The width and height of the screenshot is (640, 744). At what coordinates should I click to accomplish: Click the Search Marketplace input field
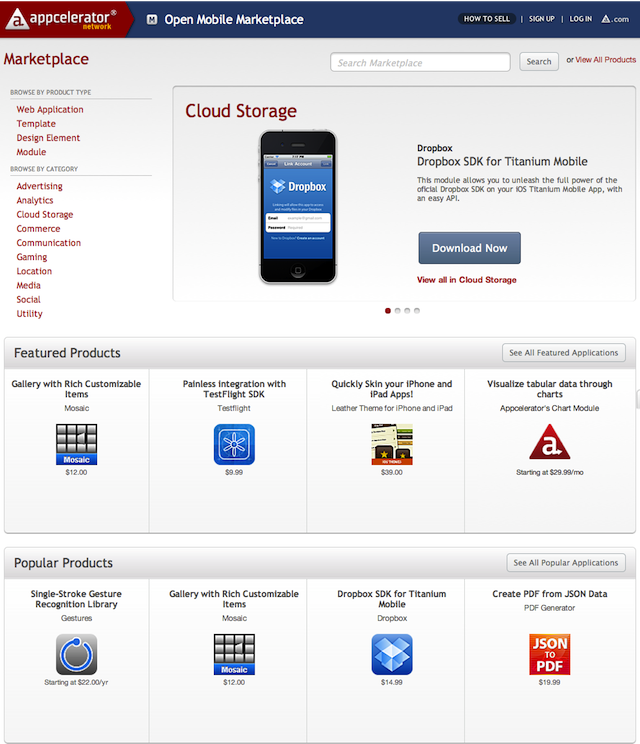click(420, 62)
